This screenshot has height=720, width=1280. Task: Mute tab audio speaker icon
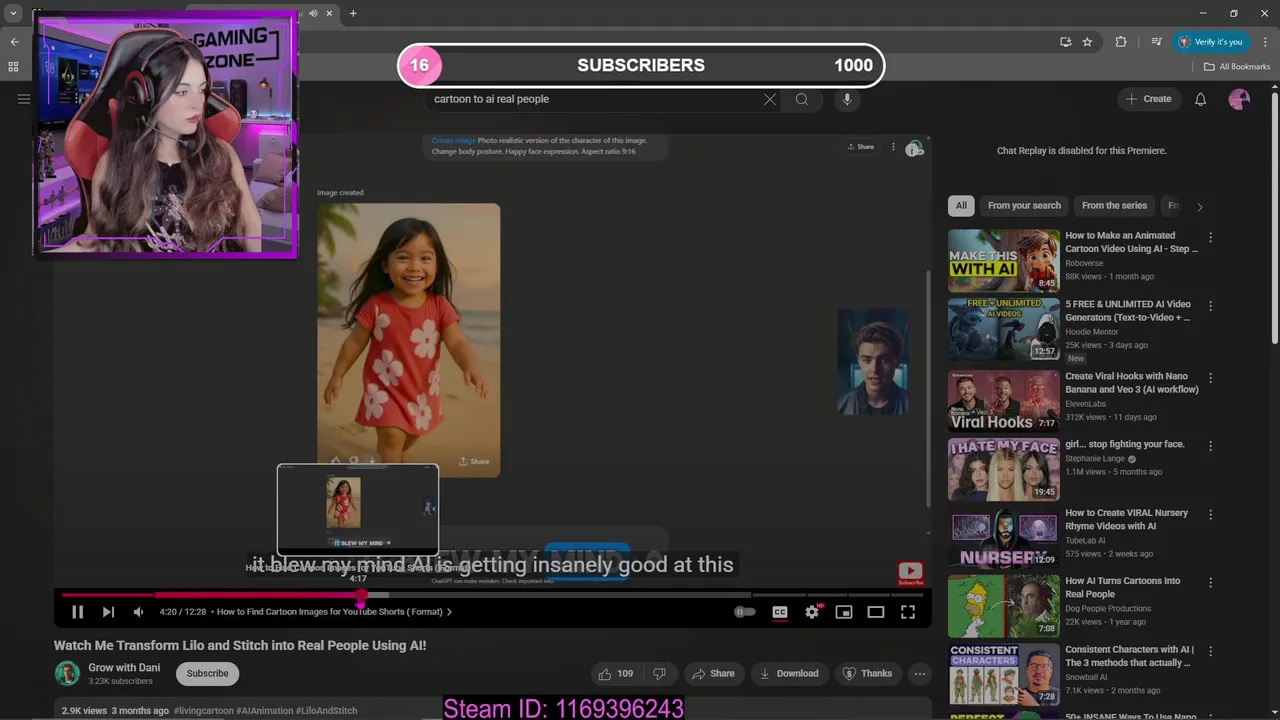313,13
